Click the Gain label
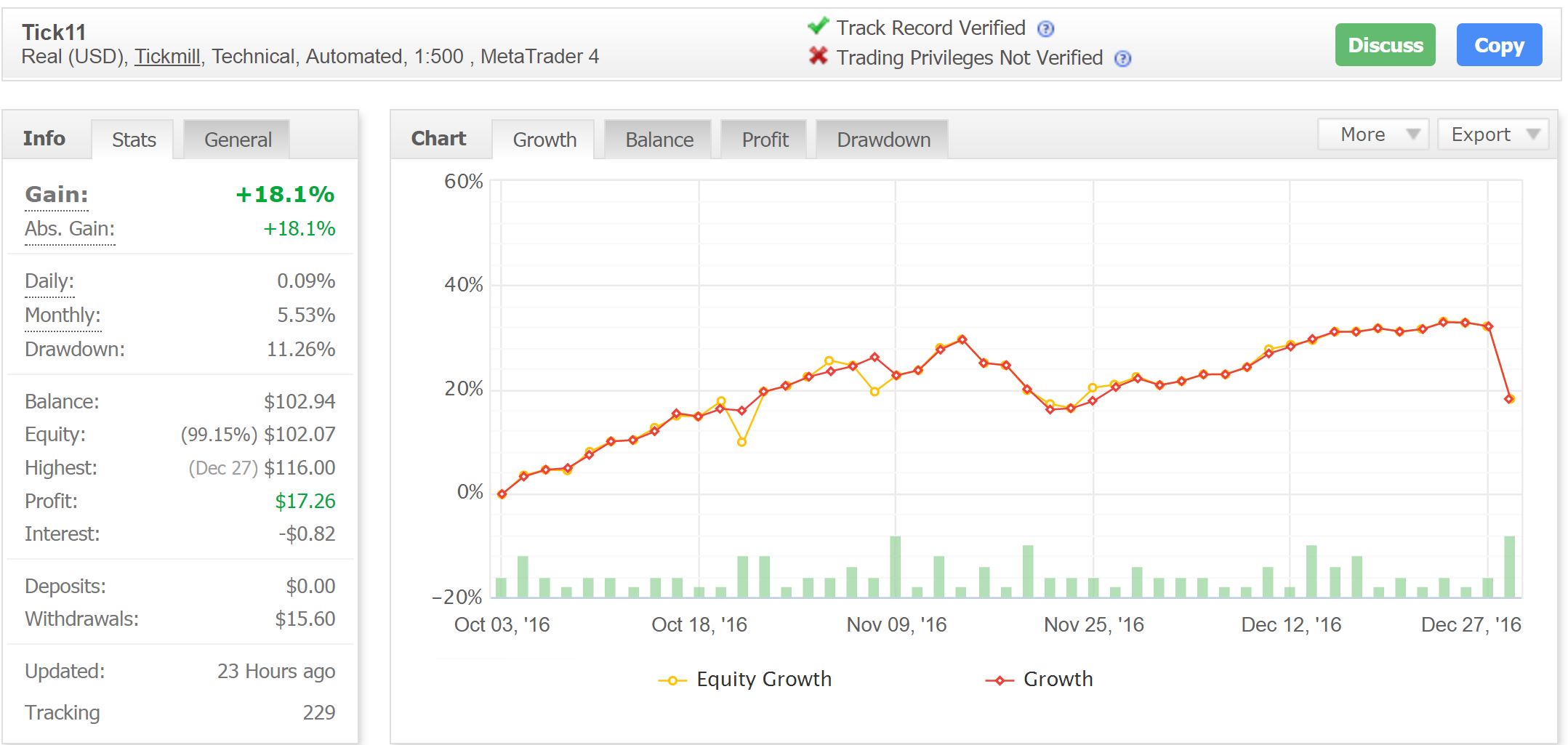 [57, 195]
